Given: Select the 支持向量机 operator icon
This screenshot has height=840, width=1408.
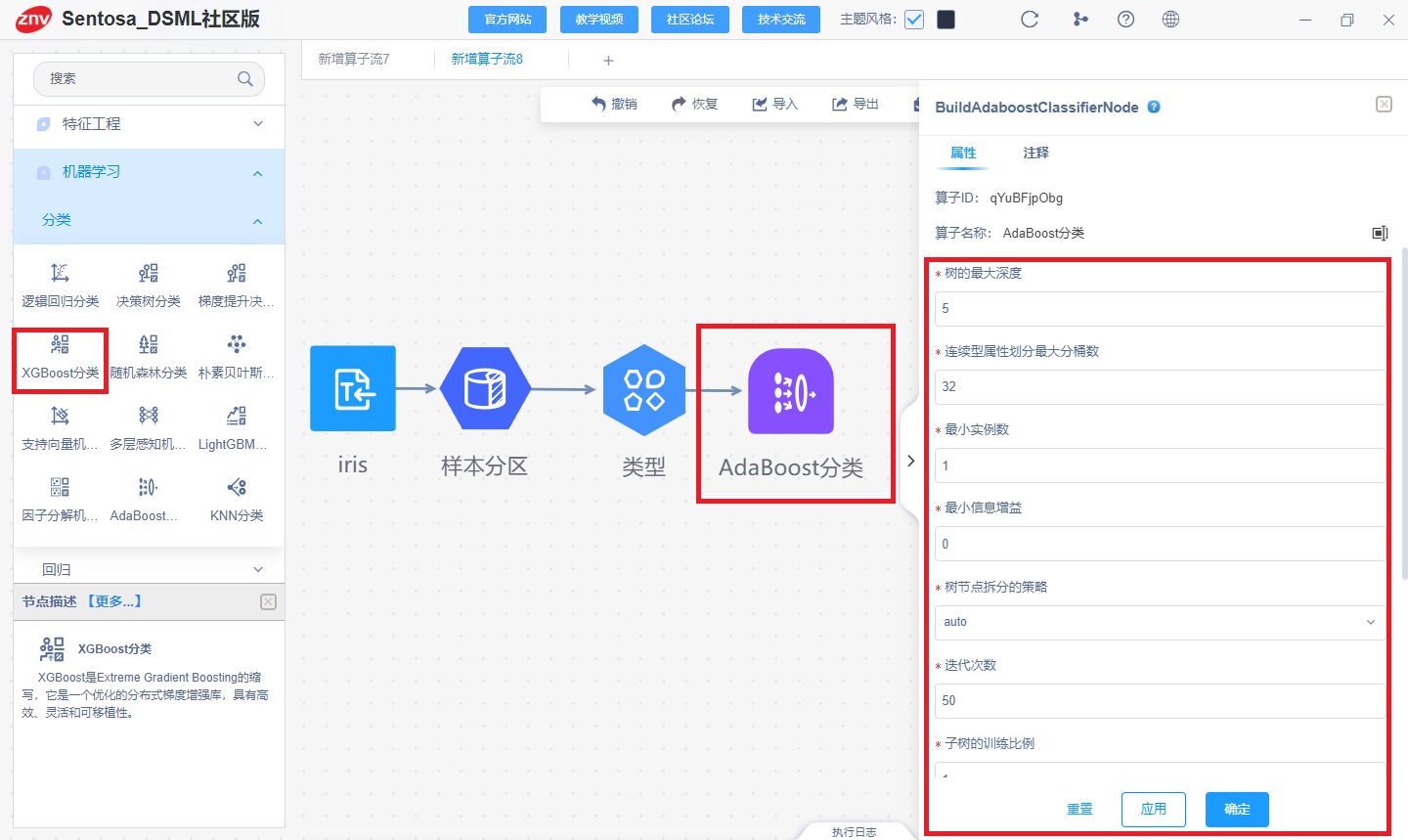Looking at the screenshot, I should click(x=60, y=416).
